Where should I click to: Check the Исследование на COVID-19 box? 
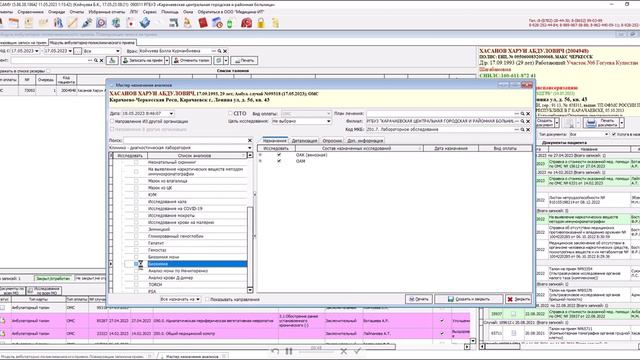136,209
